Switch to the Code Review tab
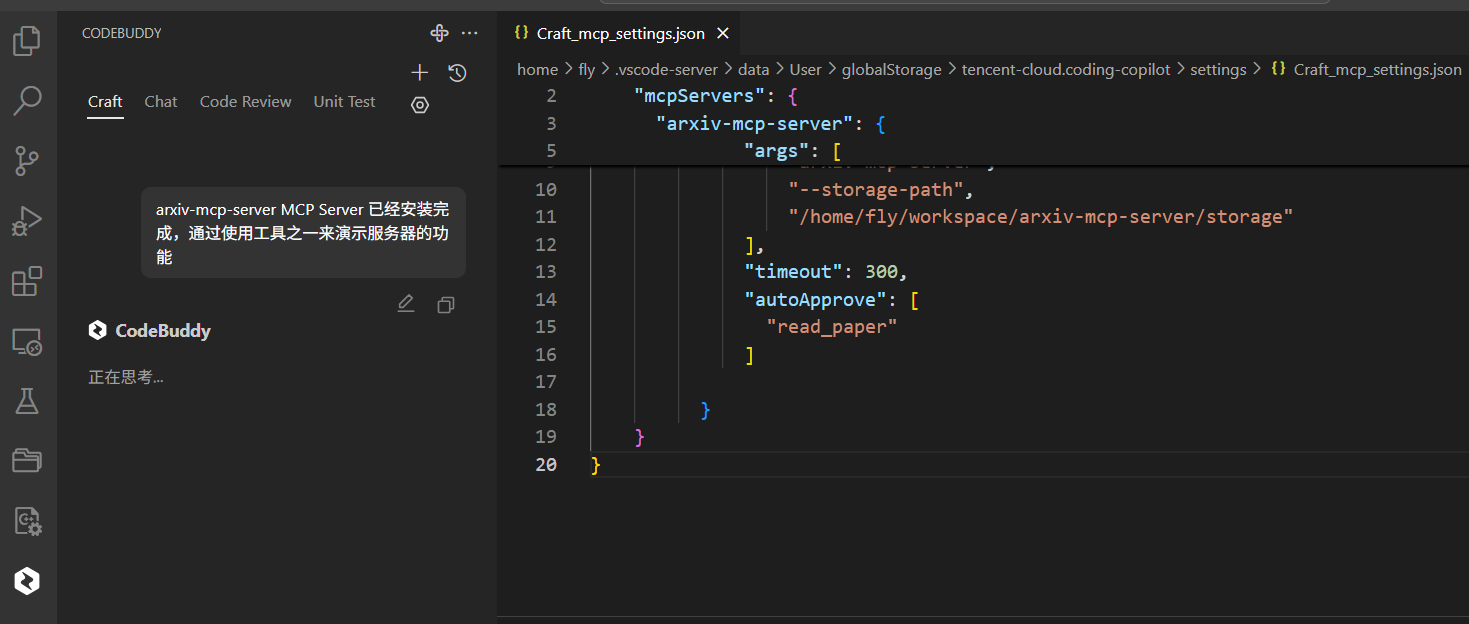Screen dimensions: 1469x624 point(246,102)
